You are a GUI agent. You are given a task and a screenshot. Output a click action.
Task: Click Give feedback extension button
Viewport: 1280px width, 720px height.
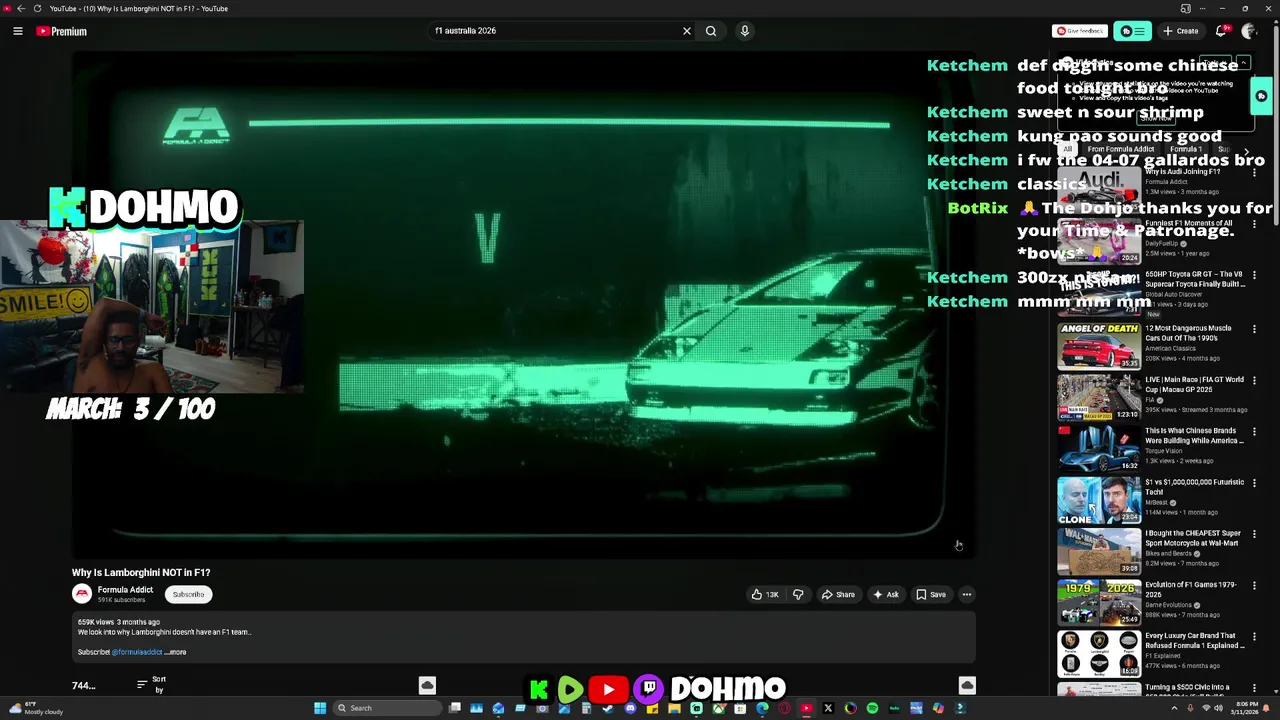pyautogui.click(x=1080, y=31)
